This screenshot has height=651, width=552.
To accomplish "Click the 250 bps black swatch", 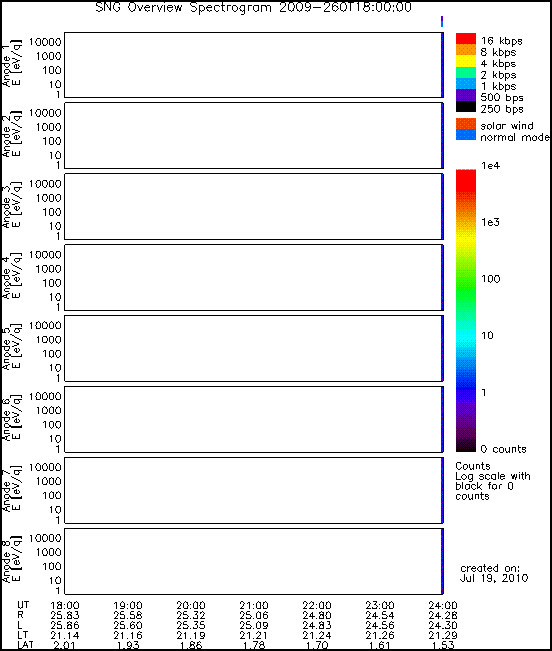I will coord(466,106).
